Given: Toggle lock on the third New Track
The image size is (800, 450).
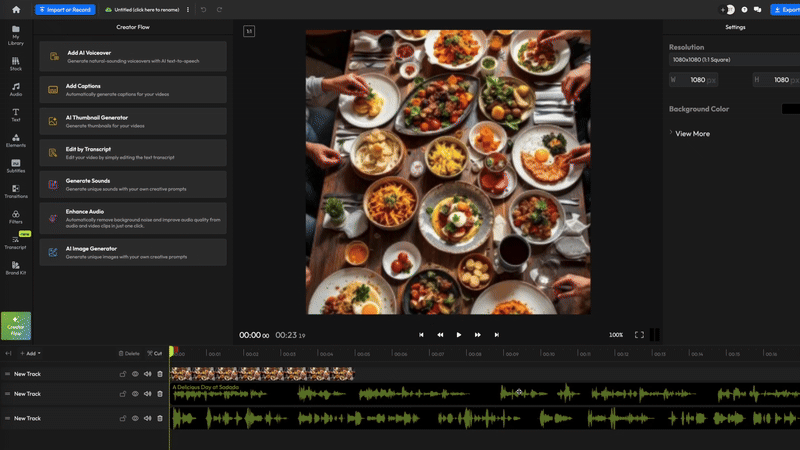Looking at the screenshot, I should coord(123,418).
